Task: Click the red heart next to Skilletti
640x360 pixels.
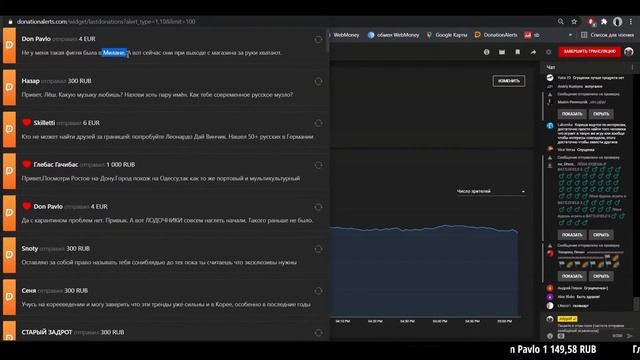Action: pyautogui.click(x=27, y=122)
